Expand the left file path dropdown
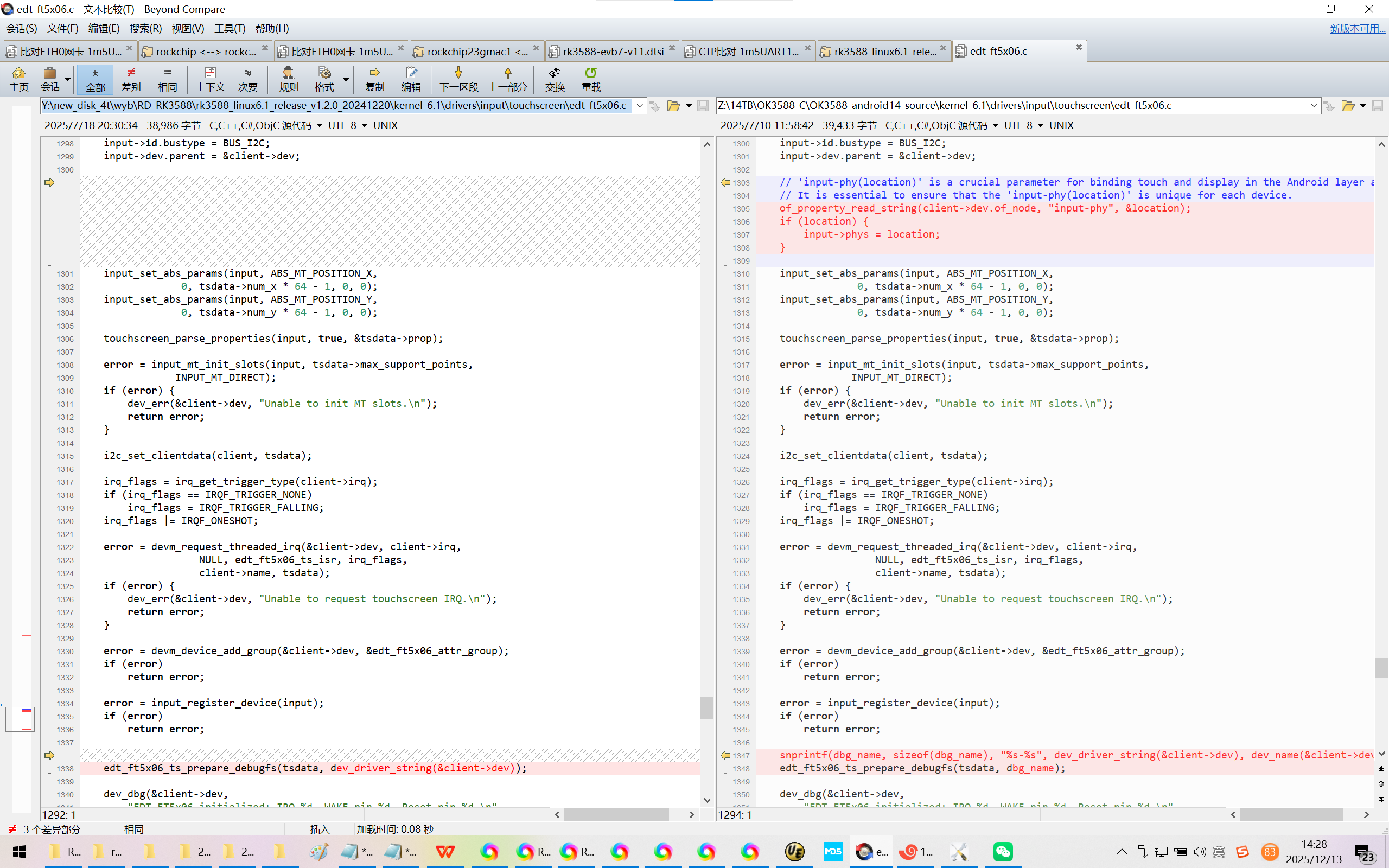 tap(639, 106)
